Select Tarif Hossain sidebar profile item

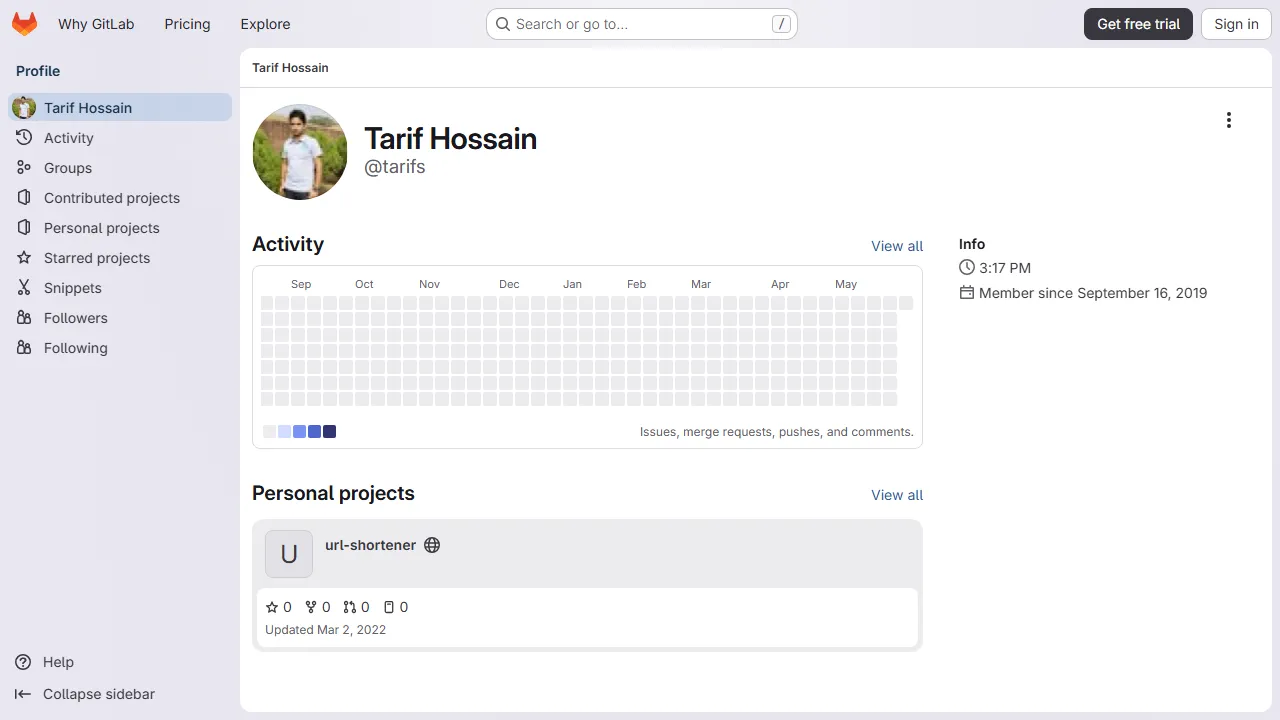click(120, 108)
